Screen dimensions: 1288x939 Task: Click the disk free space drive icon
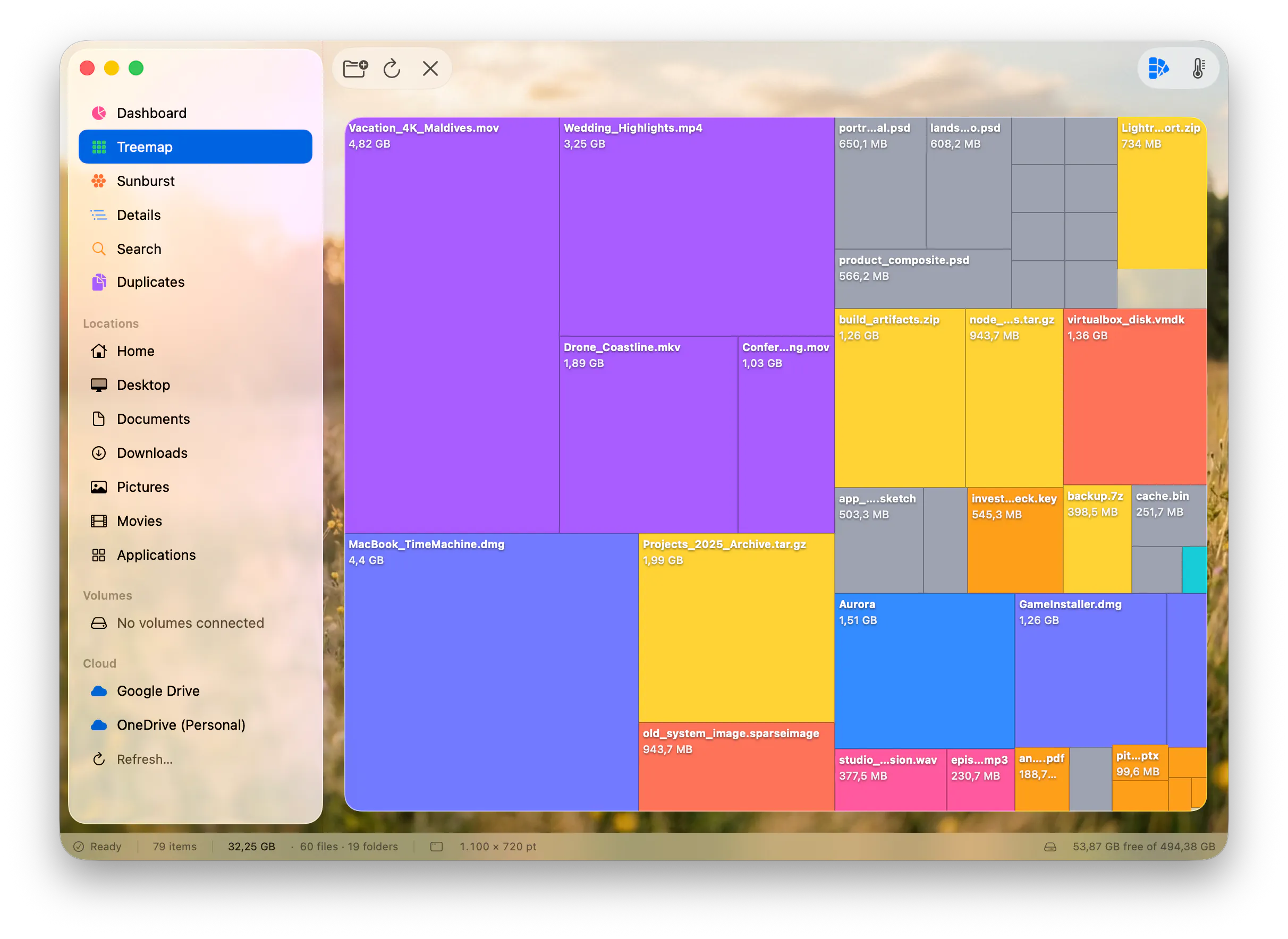coord(1050,847)
